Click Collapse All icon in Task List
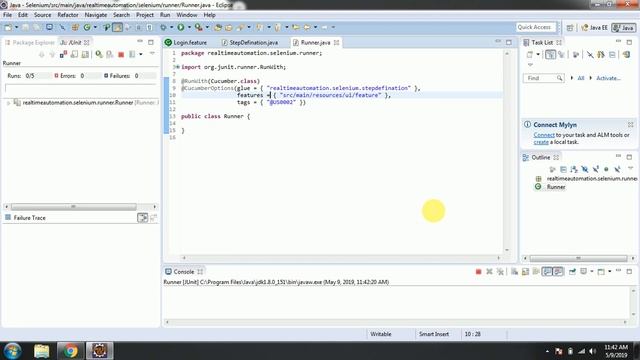The height and width of the screenshot is (360, 640). coord(612,54)
